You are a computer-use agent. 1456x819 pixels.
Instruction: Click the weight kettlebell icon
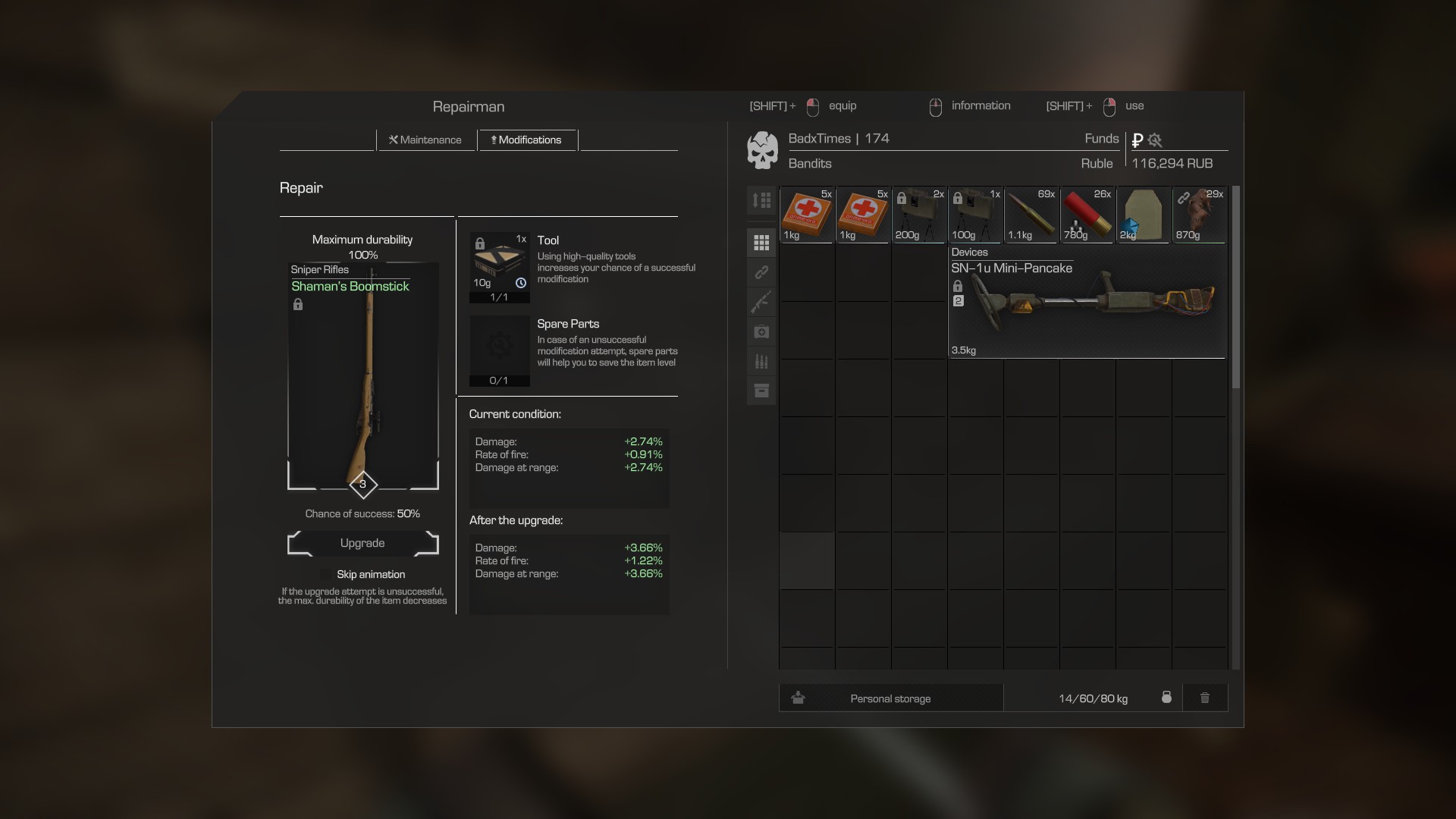click(x=1166, y=698)
